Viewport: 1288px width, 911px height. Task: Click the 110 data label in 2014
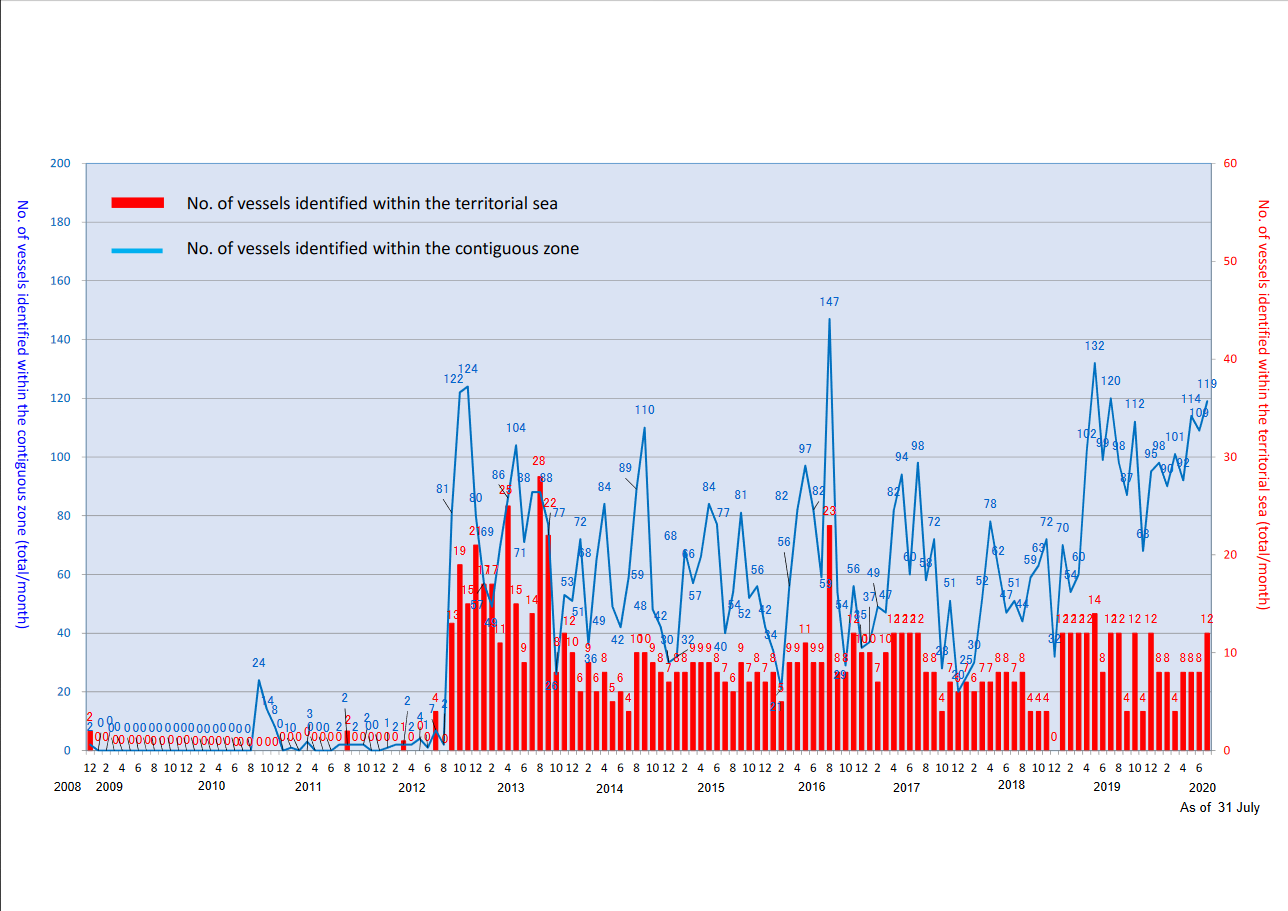(x=644, y=410)
